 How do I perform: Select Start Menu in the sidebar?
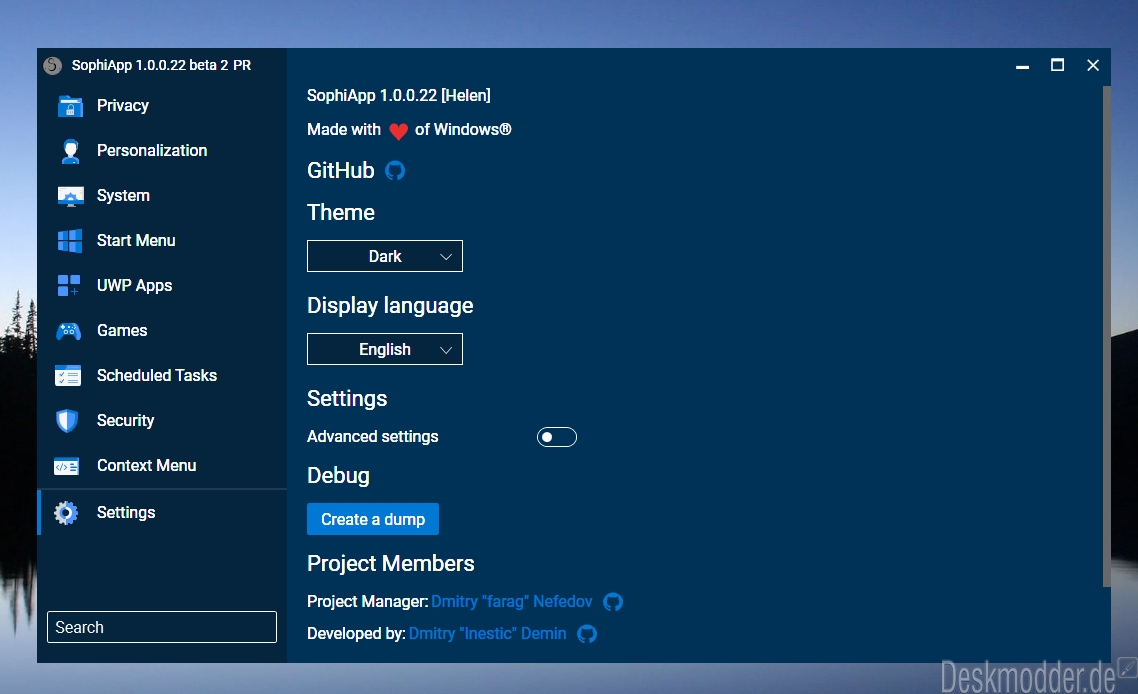pos(163,241)
